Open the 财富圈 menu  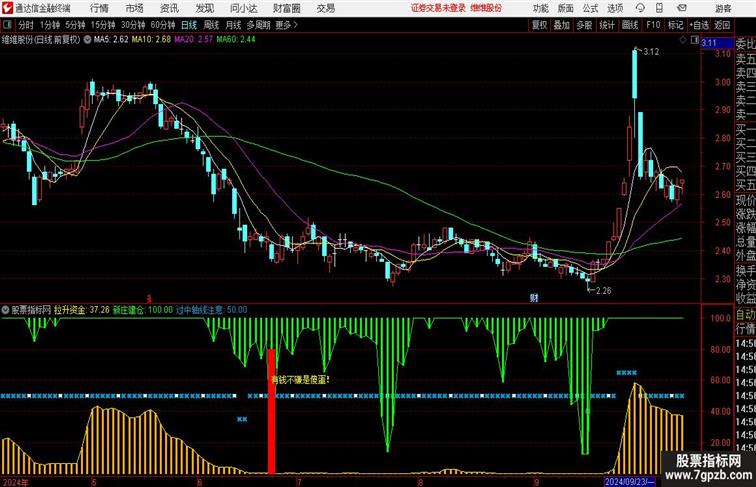286,8
